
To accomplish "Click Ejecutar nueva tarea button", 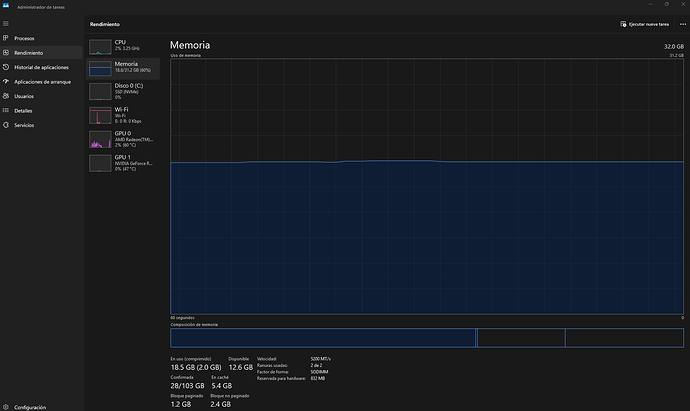I will click(645, 24).
